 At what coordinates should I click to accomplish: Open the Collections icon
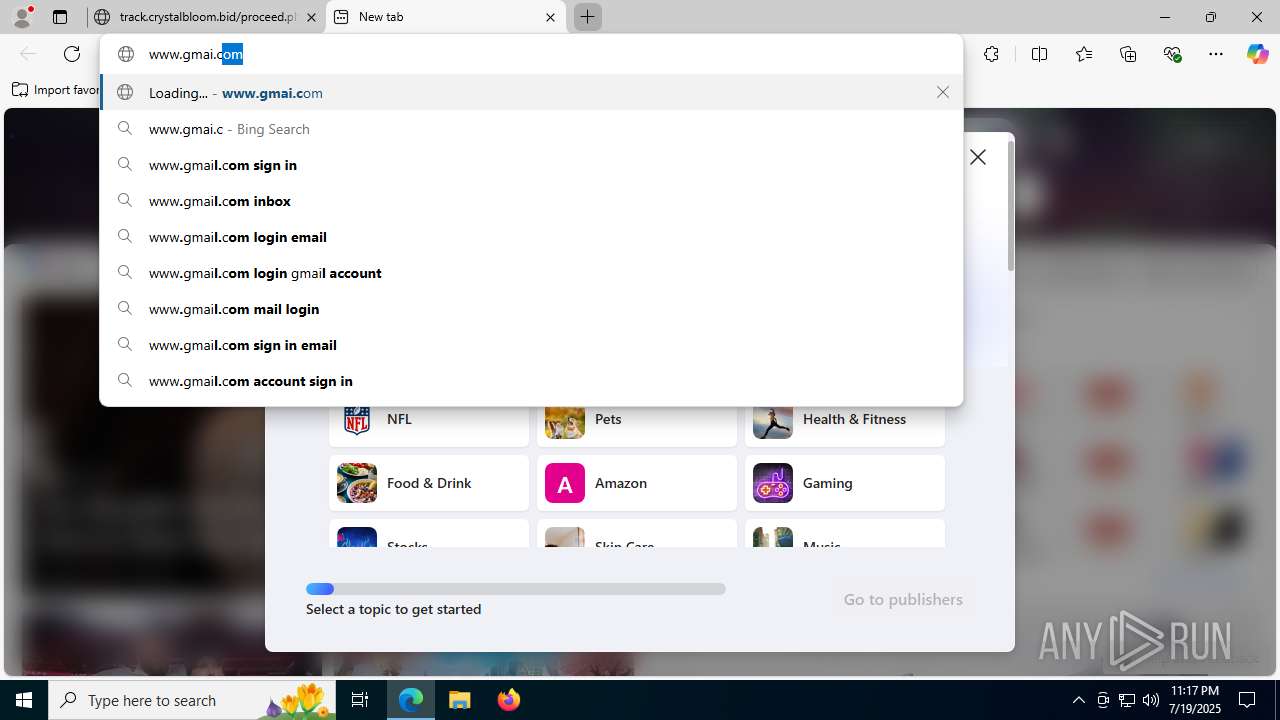click(x=1128, y=54)
